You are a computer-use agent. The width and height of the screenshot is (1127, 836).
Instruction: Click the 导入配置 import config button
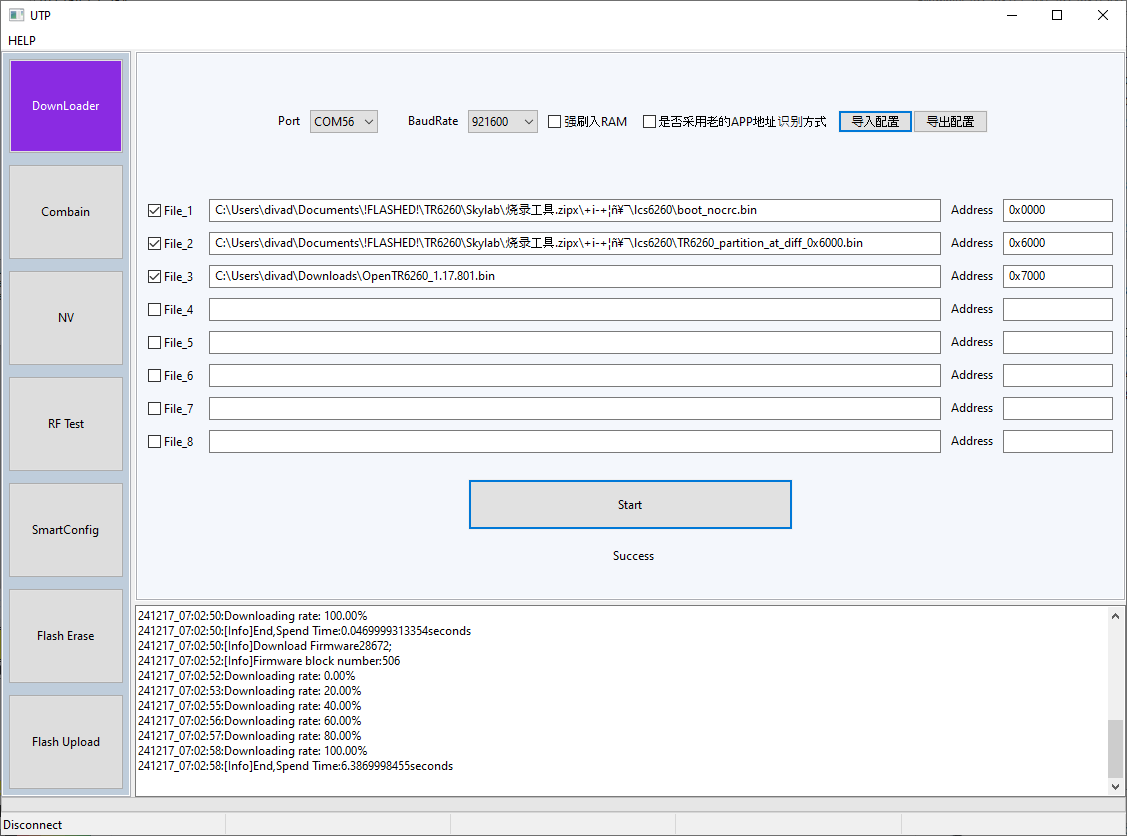click(x=875, y=121)
